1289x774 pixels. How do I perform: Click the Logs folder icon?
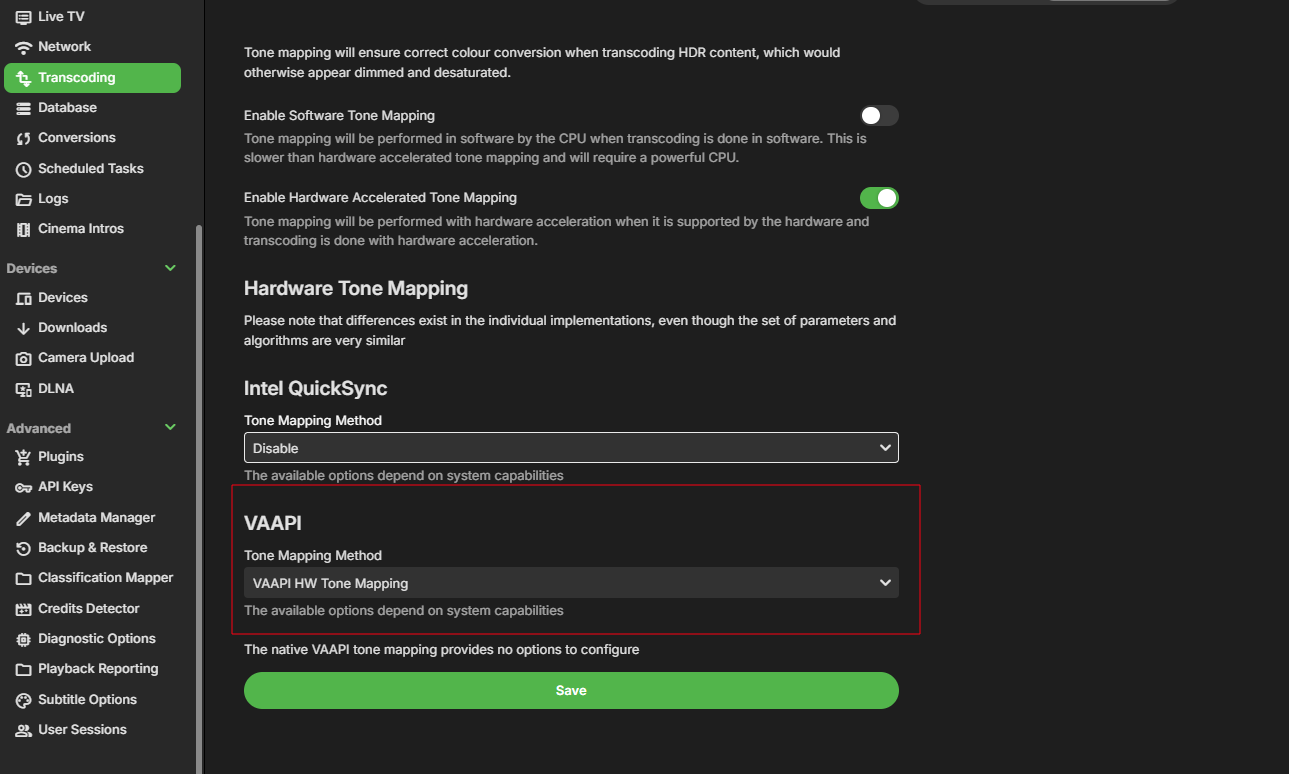tap(24, 199)
